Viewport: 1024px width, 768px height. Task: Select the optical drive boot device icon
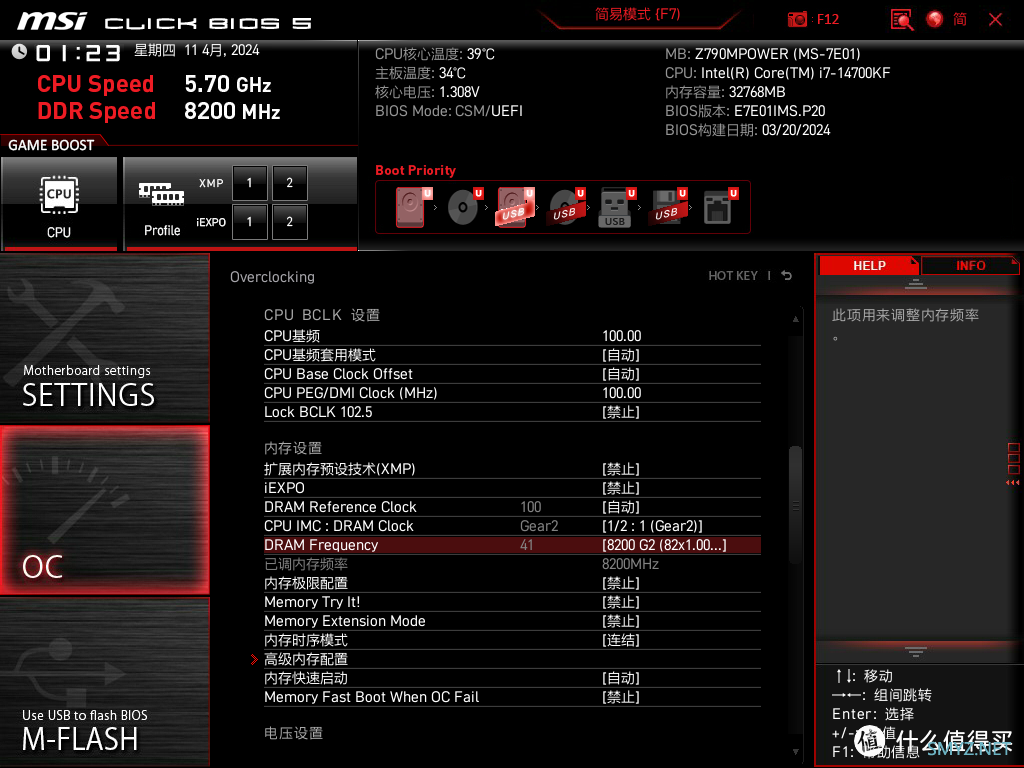coord(464,207)
